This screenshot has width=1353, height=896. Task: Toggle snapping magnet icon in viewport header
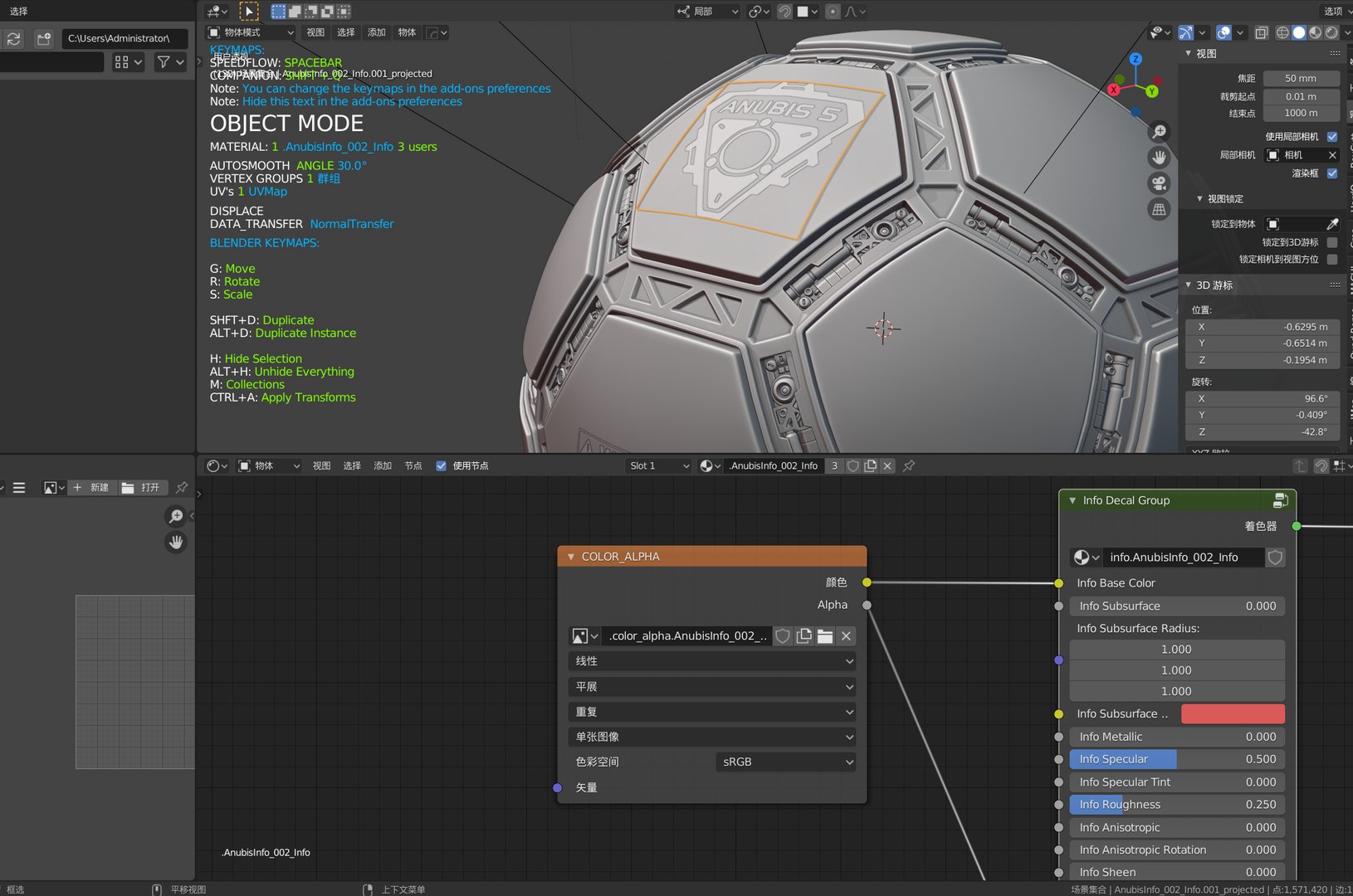click(x=784, y=12)
